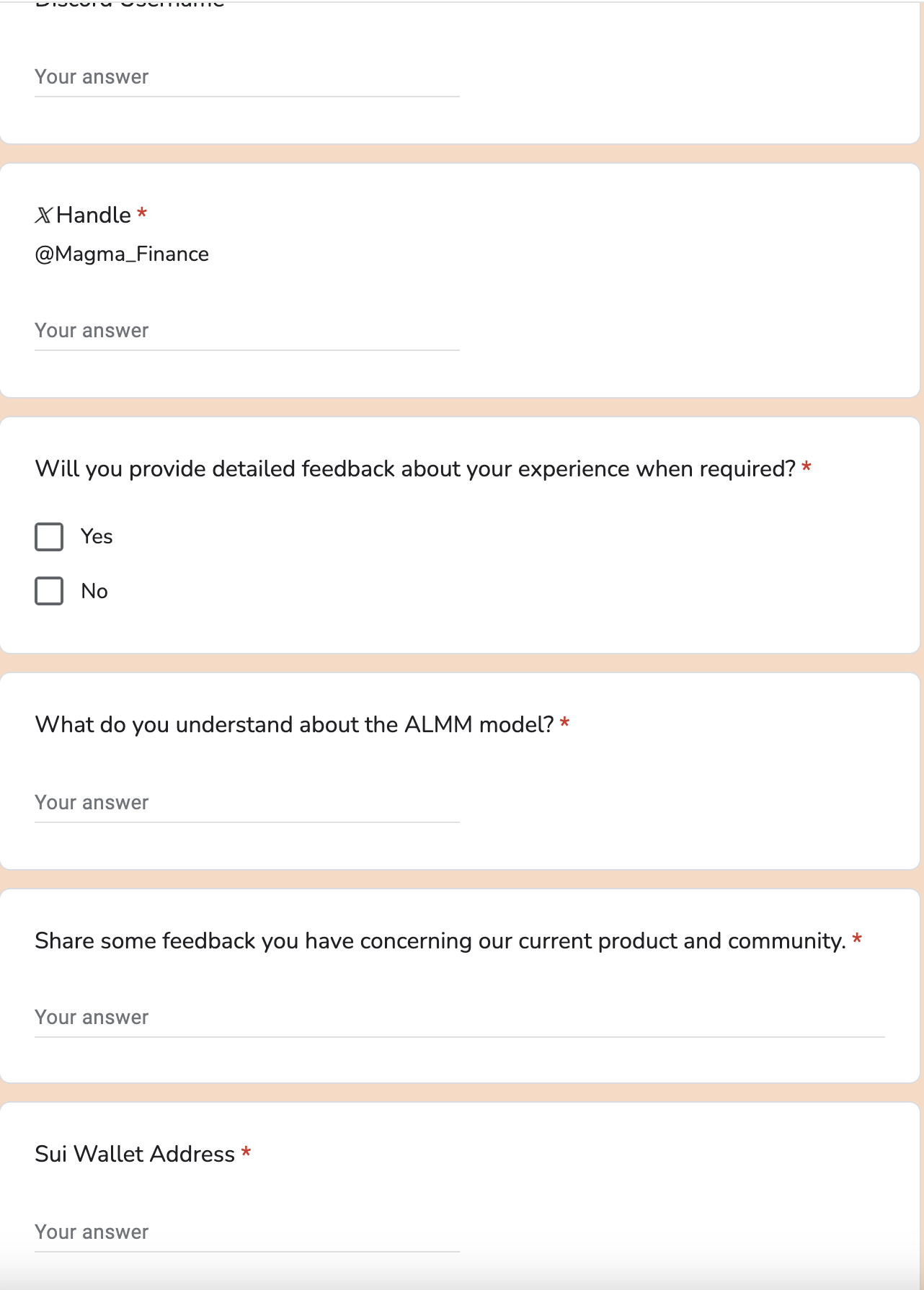Focus the product and community feedback field
The image size is (924, 1290).
click(x=460, y=1018)
